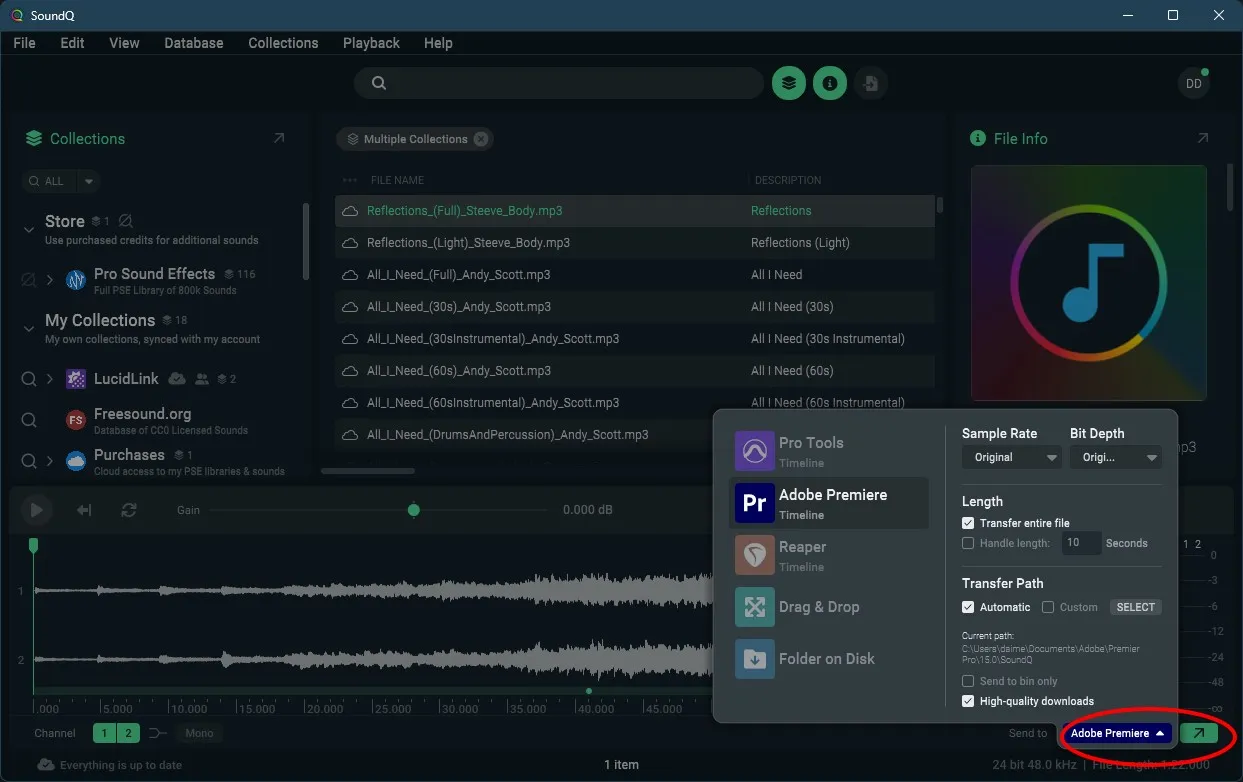1243x782 pixels.
Task: Click the Gain slider handle
Action: pos(414,510)
